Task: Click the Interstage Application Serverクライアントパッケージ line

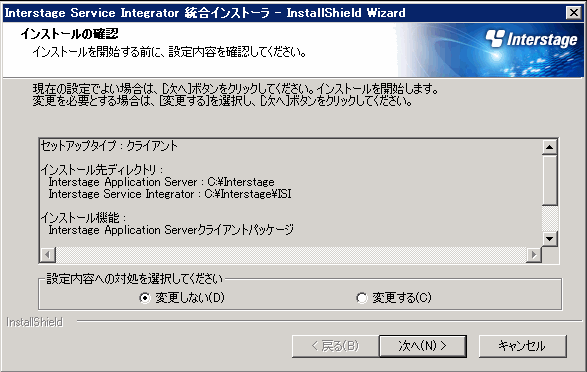Action: [171, 230]
